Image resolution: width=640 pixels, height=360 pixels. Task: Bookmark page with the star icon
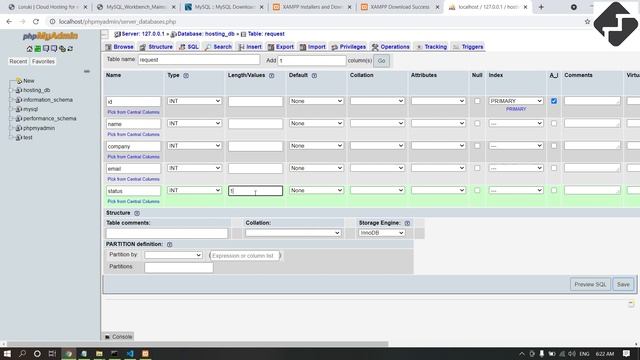click(x=587, y=22)
